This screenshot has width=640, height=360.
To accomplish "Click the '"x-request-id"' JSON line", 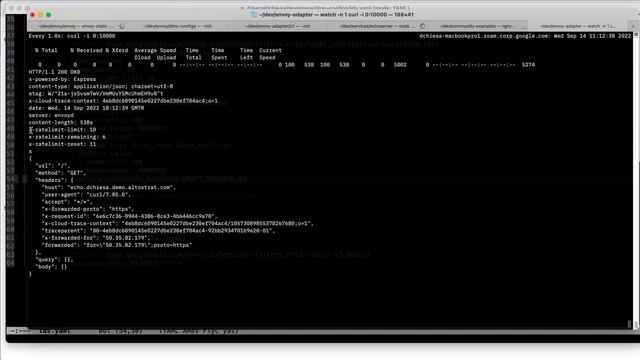I will (129, 216).
